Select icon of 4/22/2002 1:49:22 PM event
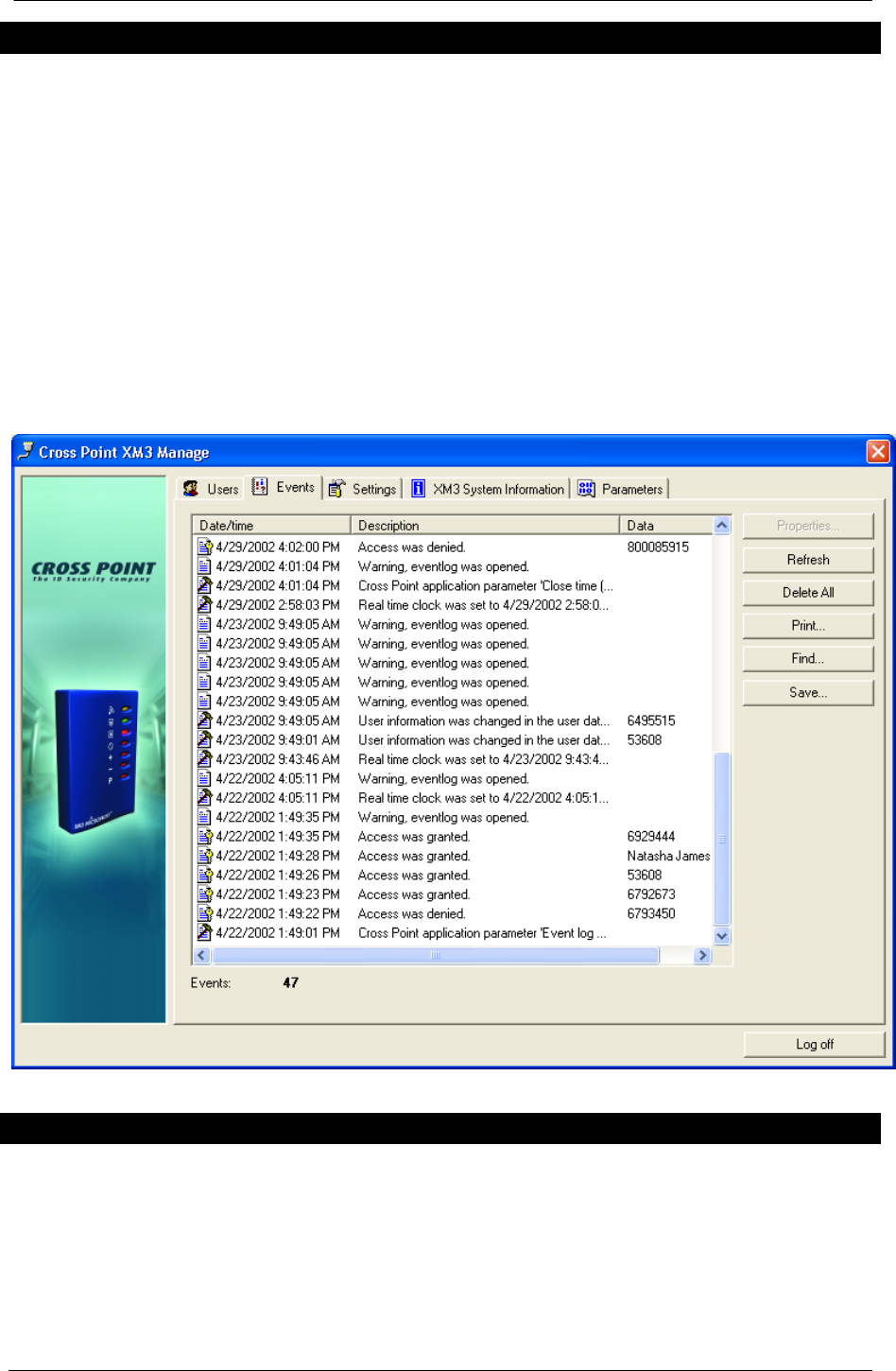 tap(204, 914)
